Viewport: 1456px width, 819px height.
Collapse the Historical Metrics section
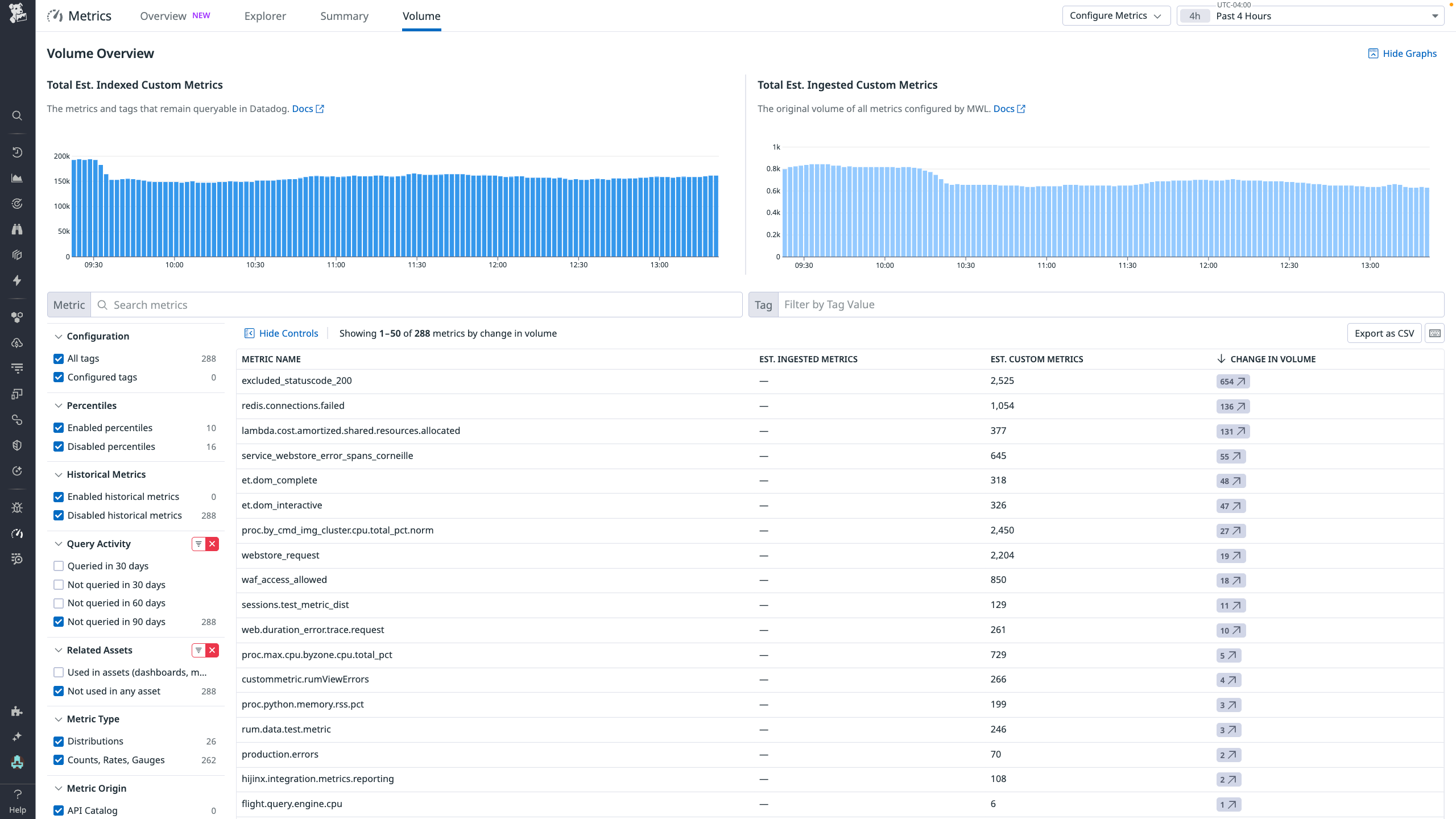59,474
